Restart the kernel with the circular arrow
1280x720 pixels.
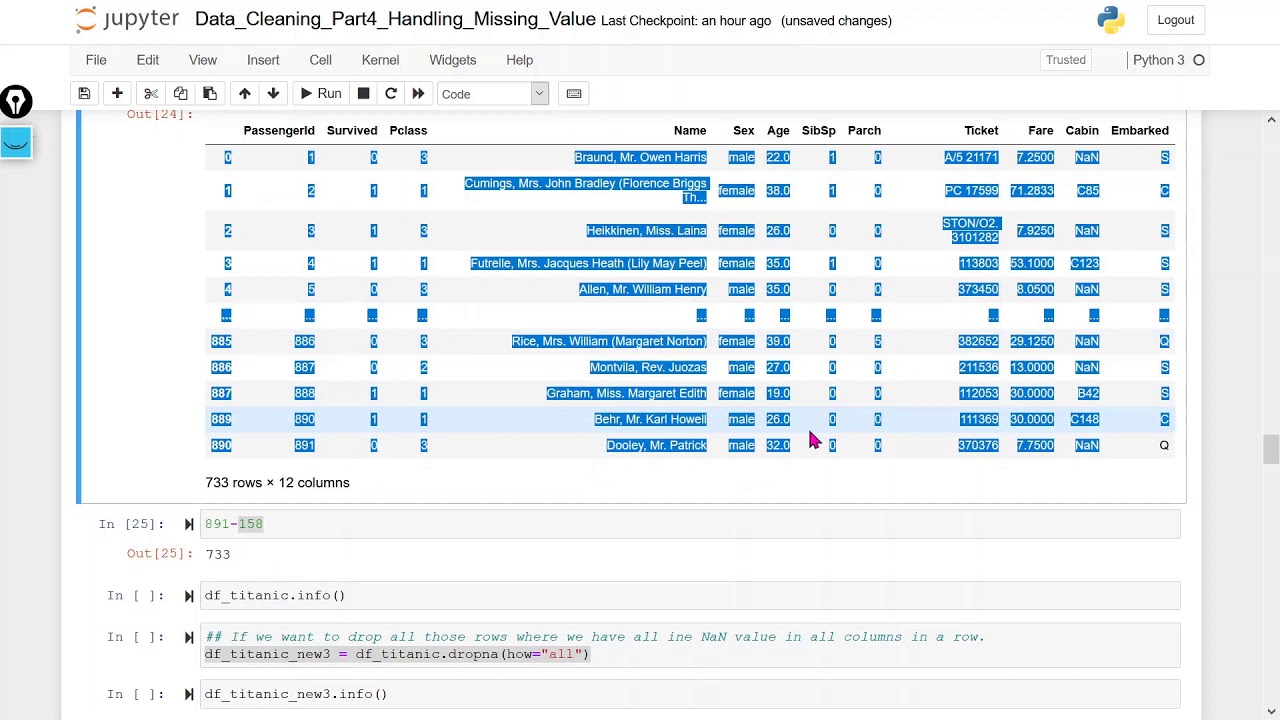(x=391, y=94)
